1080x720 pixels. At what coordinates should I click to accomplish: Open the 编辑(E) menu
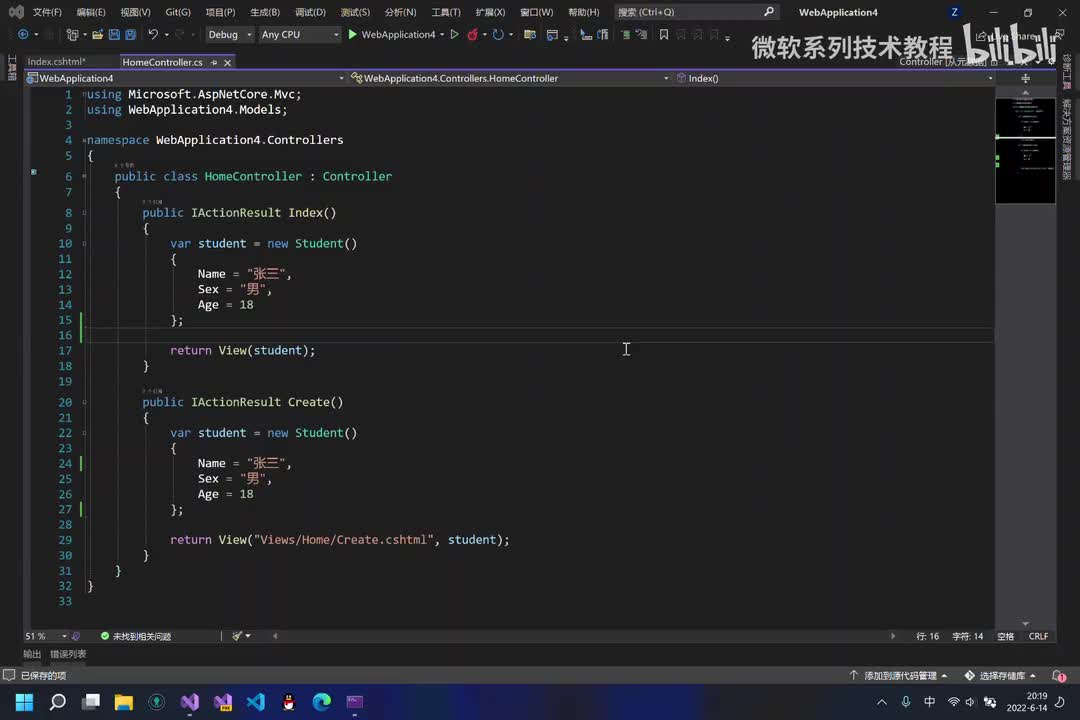[91, 12]
